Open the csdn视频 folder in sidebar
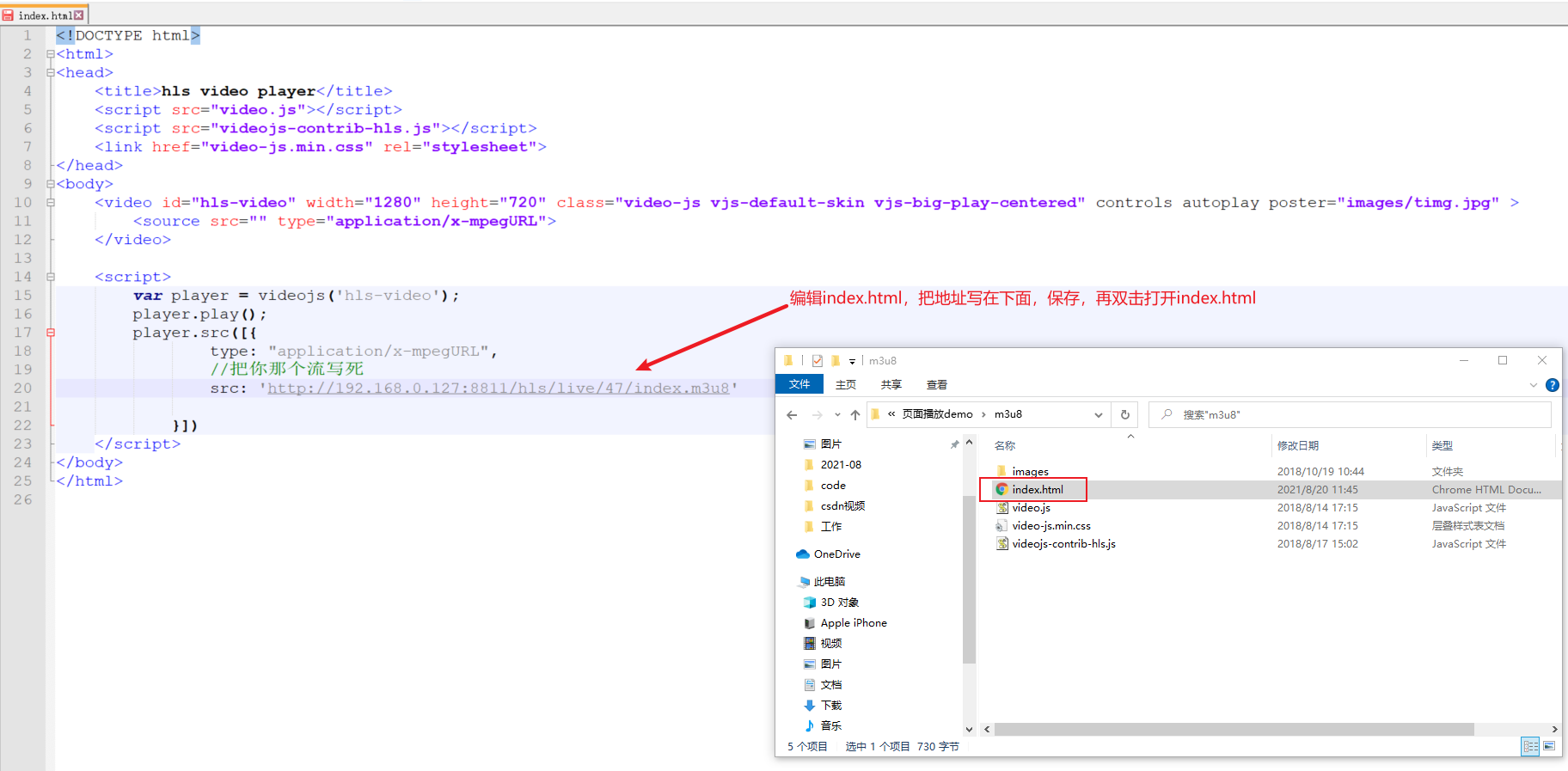Viewport: 1568px width, 771px height. click(x=842, y=505)
